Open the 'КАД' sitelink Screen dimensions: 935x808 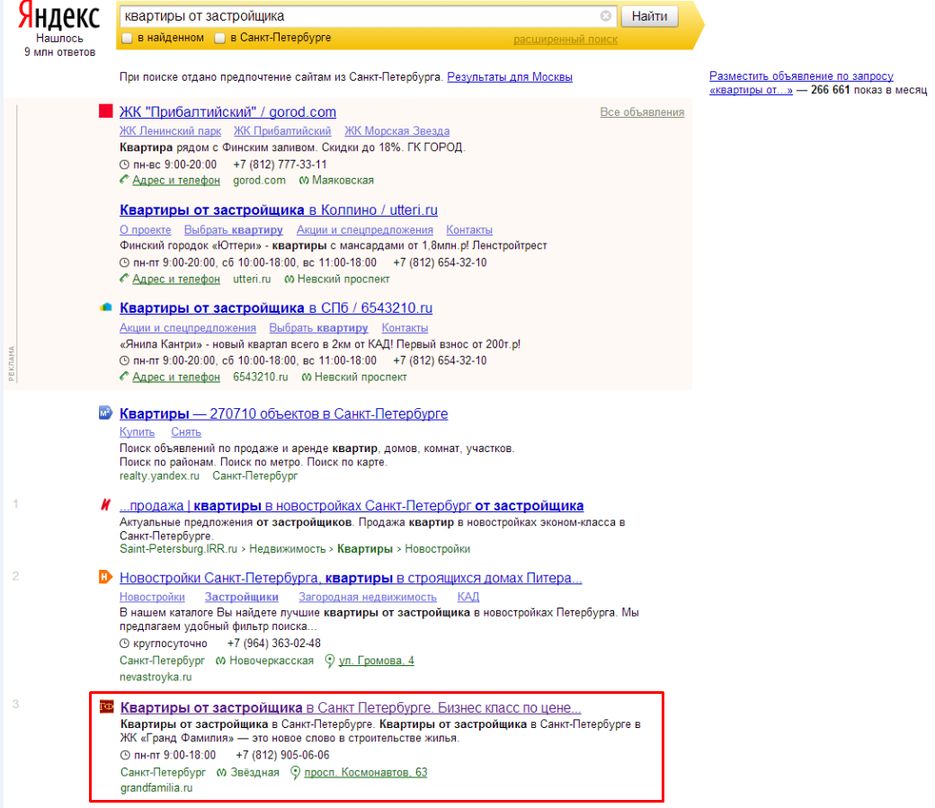[x=468, y=597]
